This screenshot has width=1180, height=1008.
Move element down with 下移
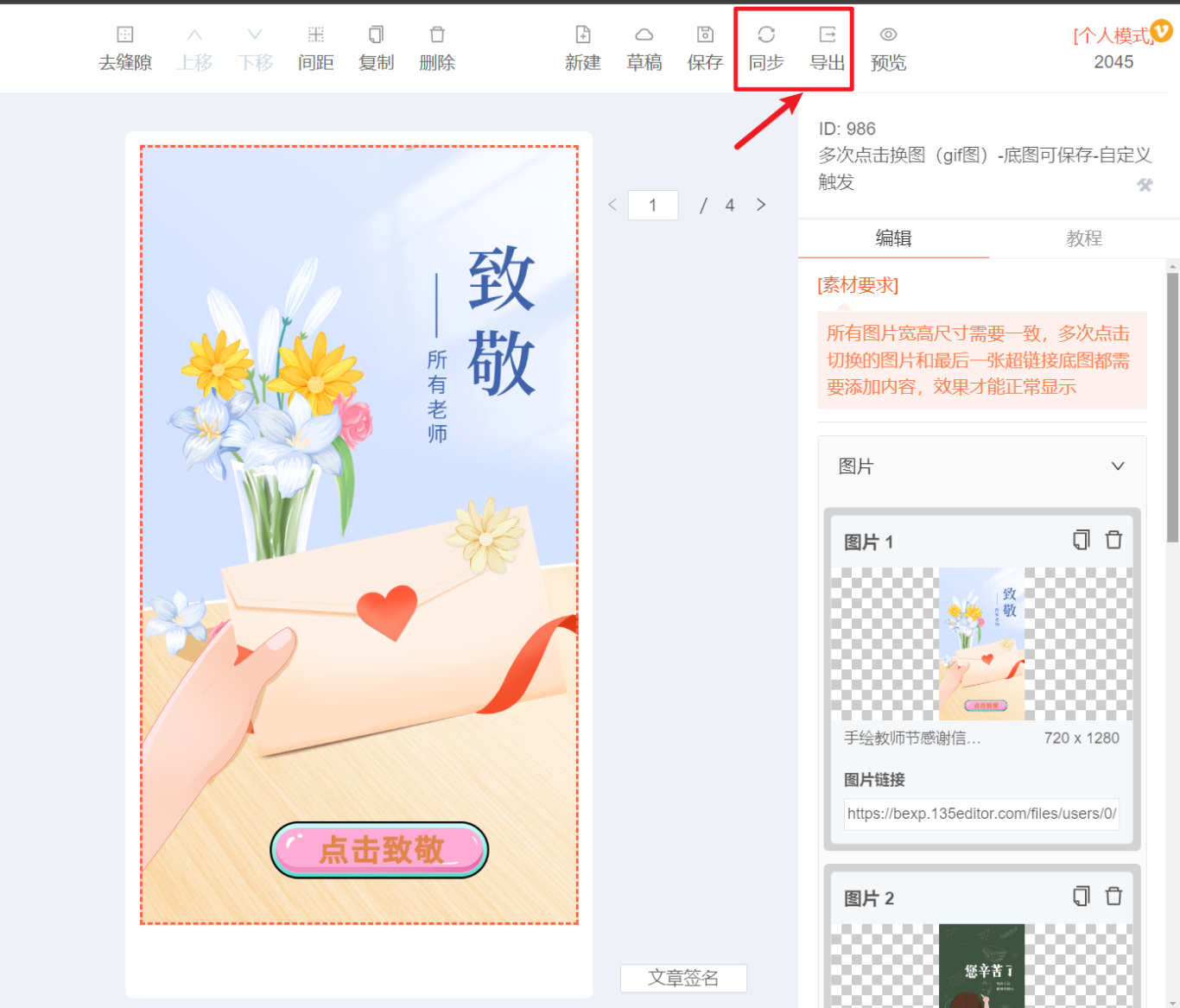point(256,48)
